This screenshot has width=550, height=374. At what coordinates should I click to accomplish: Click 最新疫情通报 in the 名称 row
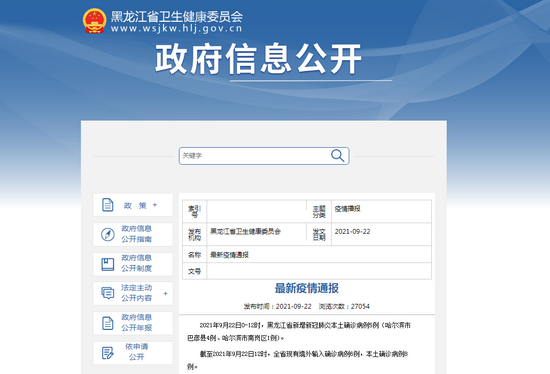click(x=229, y=255)
